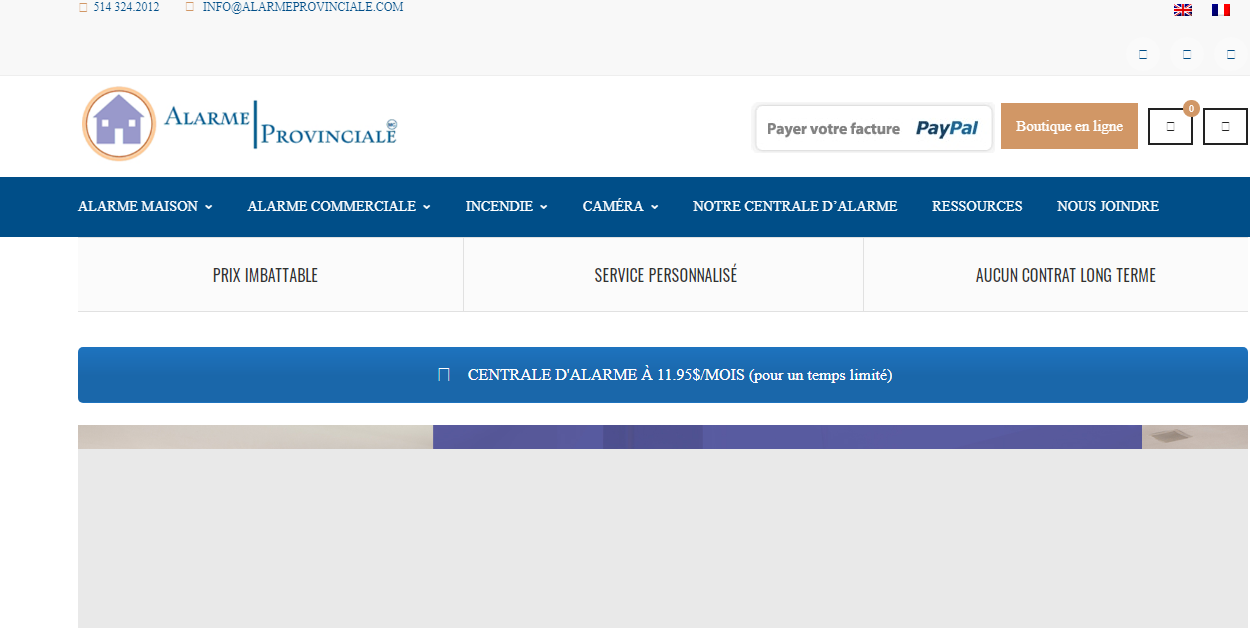Viewport: 1250px width, 628px height.
Task: Click the middle round social icon in top bar
Action: 1187,54
